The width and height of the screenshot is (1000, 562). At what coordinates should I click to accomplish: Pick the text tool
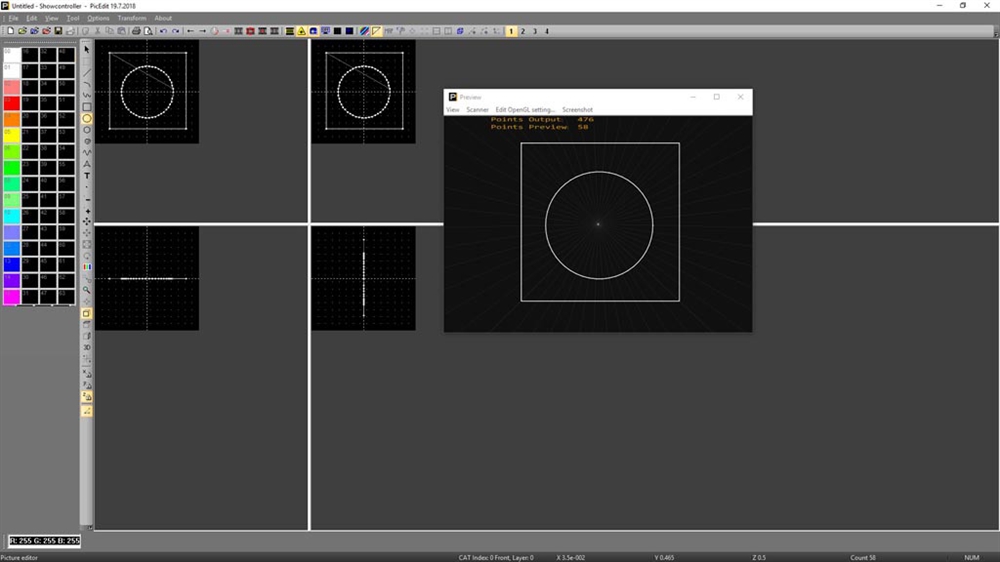[x=87, y=176]
